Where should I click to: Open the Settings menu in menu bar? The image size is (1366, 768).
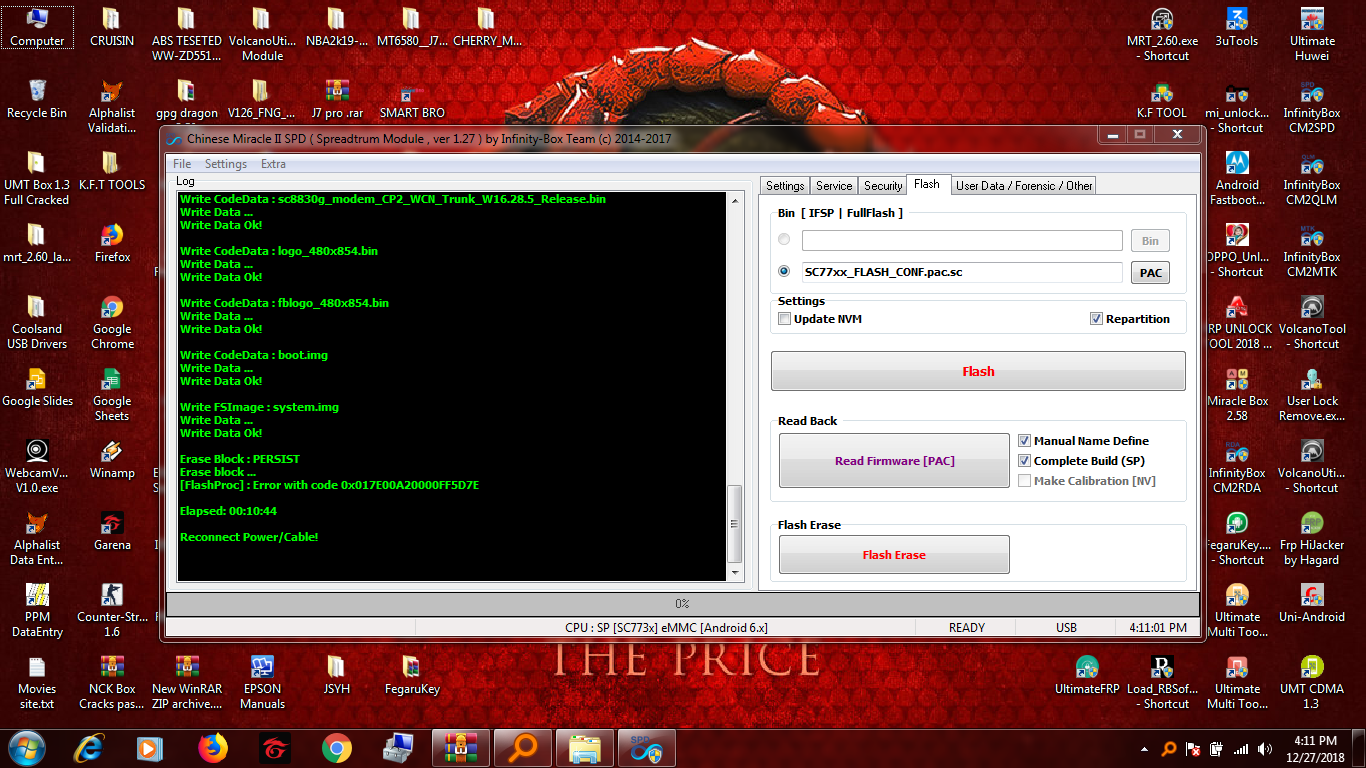click(x=226, y=164)
